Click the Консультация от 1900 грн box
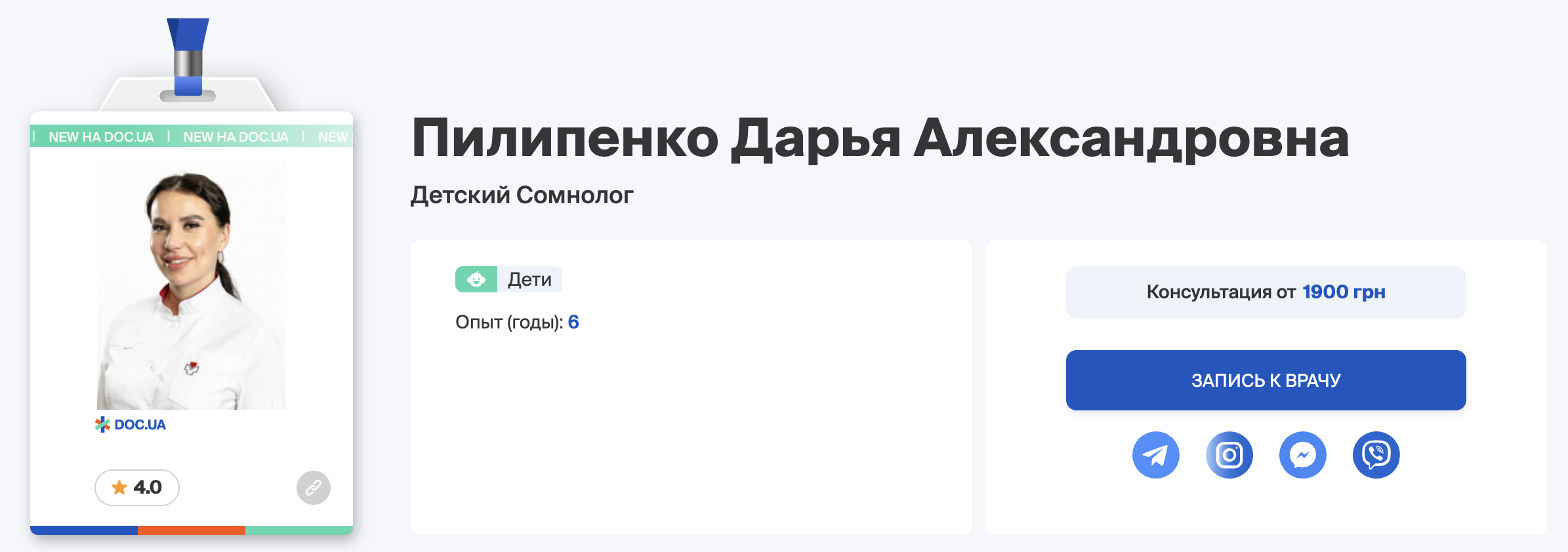This screenshot has width=1568, height=552. coord(1266,292)
